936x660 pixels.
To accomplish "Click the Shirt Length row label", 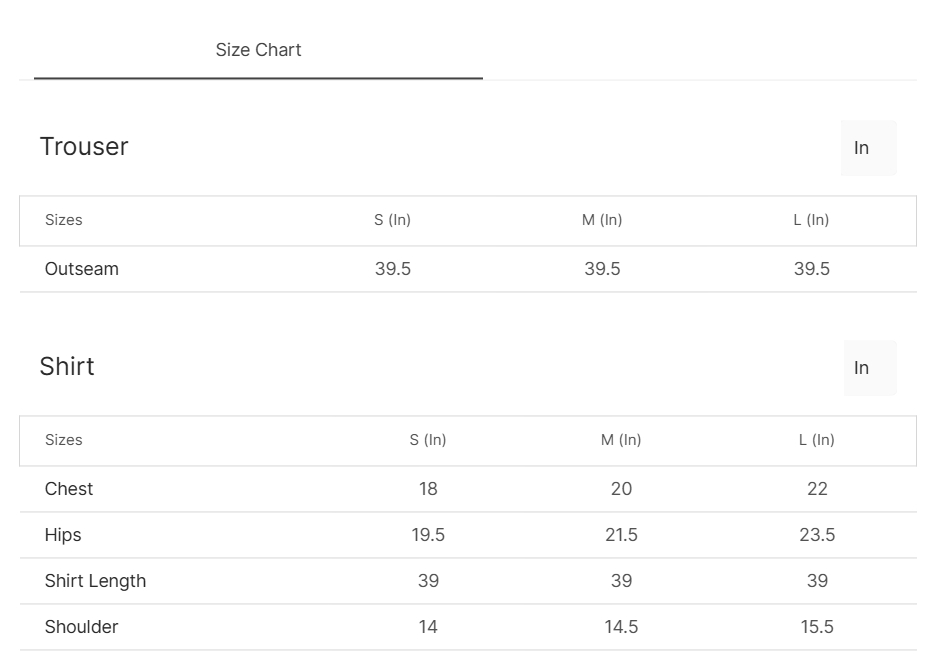I will [x=95, y=581].
